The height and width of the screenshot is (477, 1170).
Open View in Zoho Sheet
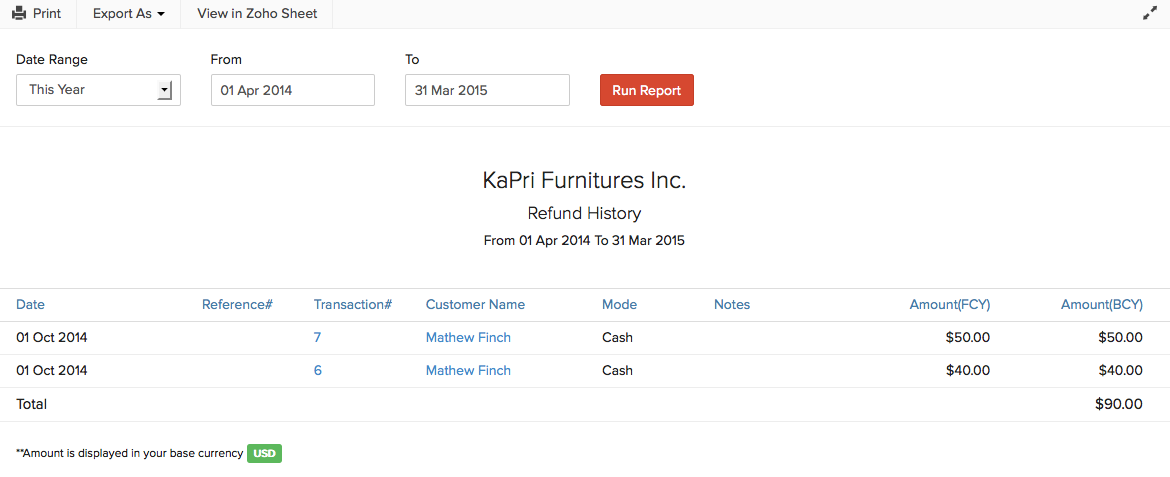[x=257, y=14]
